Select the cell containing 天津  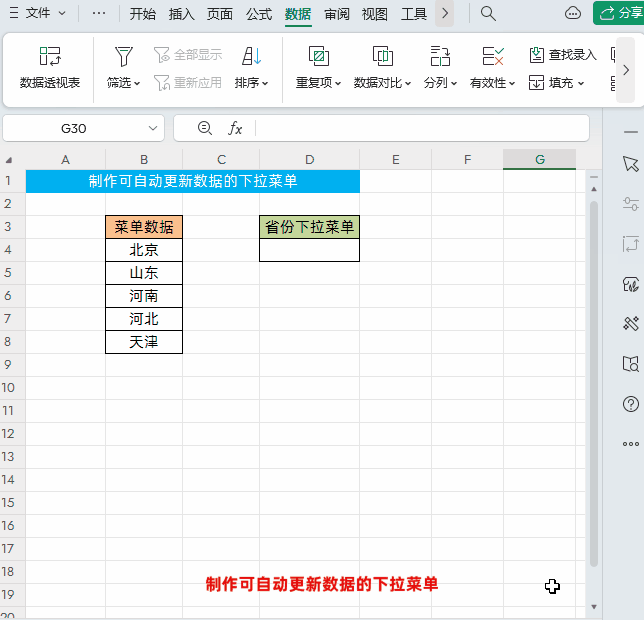click(x=144, y=342)
